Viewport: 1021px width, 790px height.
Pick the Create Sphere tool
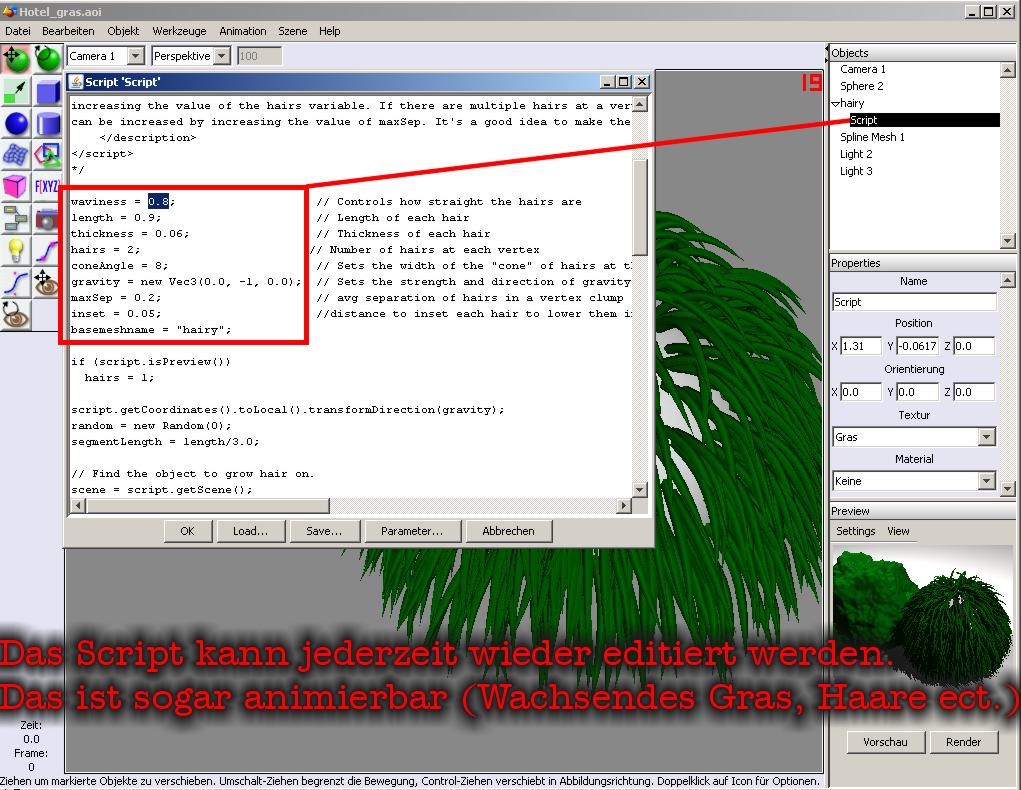pos(16,123)
